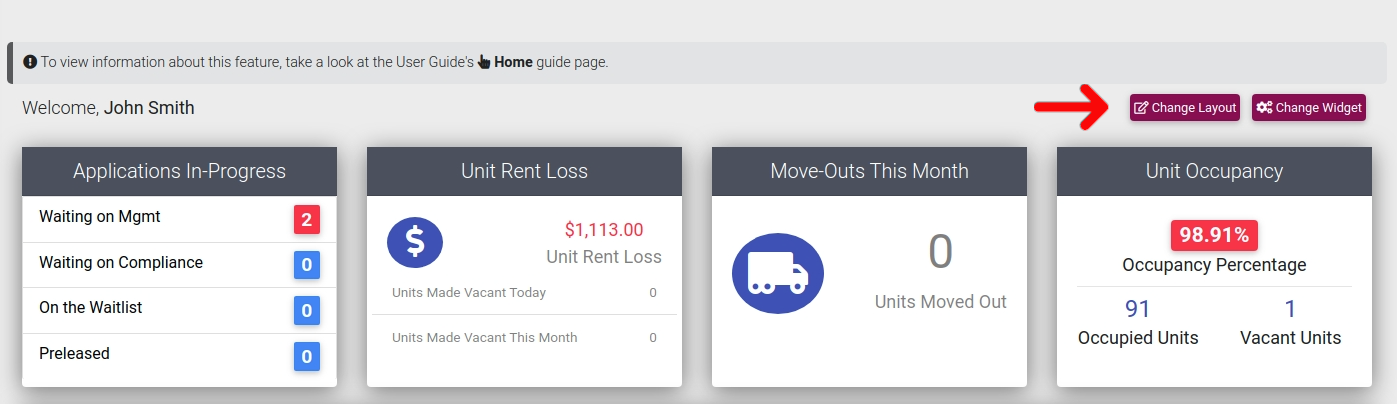Click the 98.91% occupancy badge
This screenshot has width=1397, height=404.
click(1214, 235)
